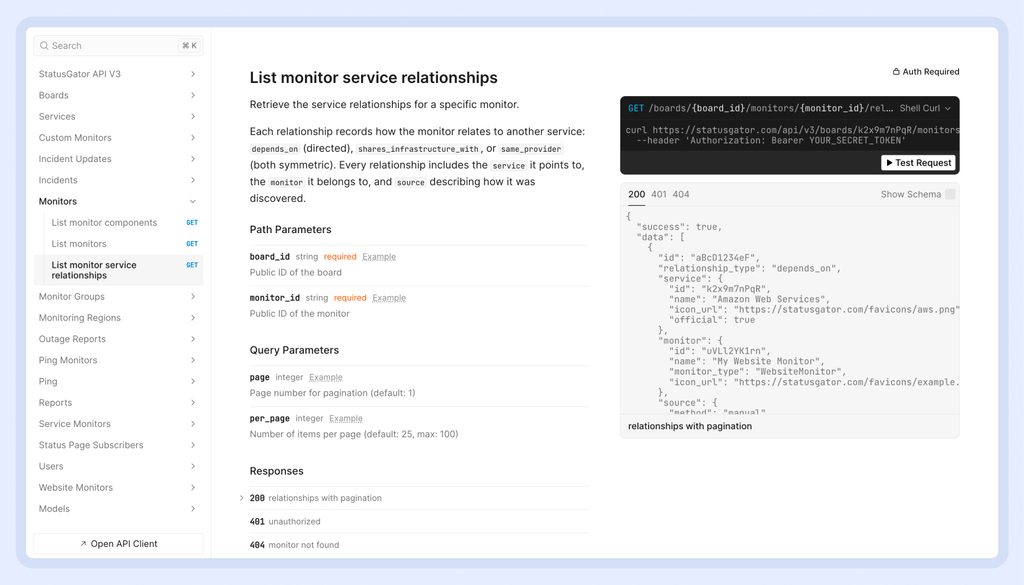Image resolution: width=1024 pixels, height=585 pixels.
Task: Expand the Ping sidebar section
Action: 193,381
